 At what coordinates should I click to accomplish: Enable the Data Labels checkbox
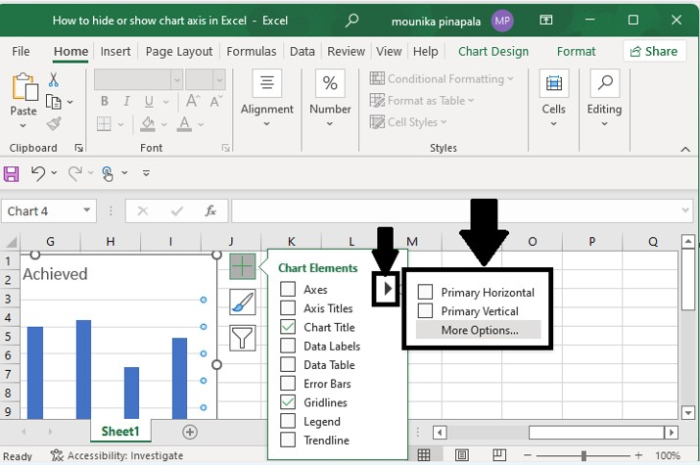coord(288,345)
